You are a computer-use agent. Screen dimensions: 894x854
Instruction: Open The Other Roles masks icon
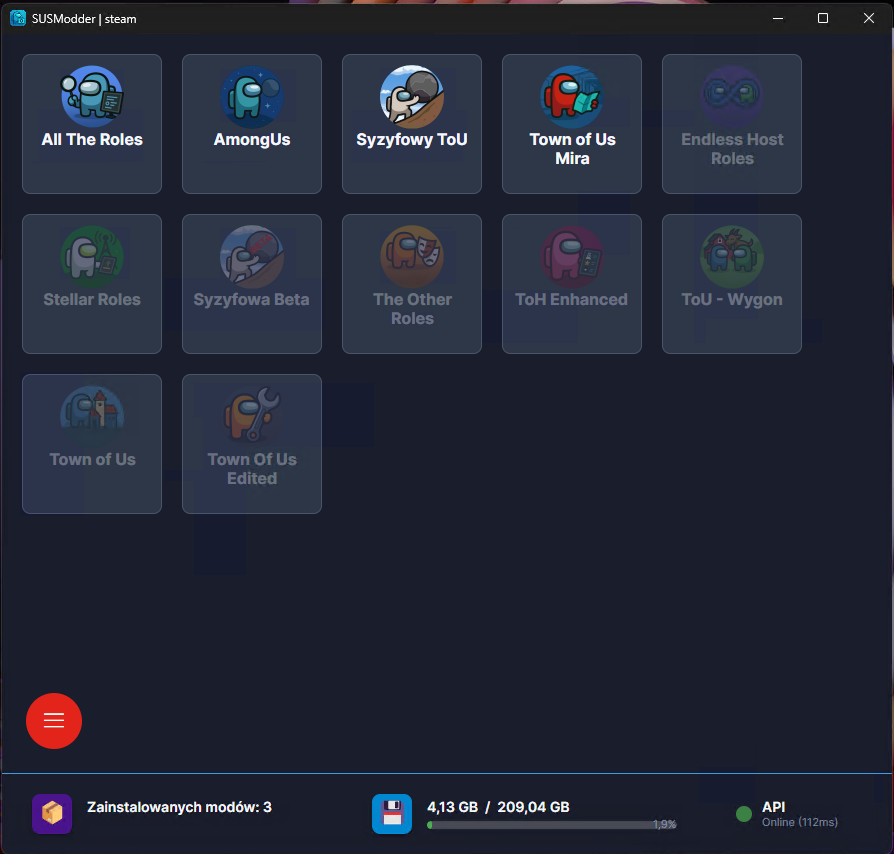pyautogui.click(x=412, y=256)
